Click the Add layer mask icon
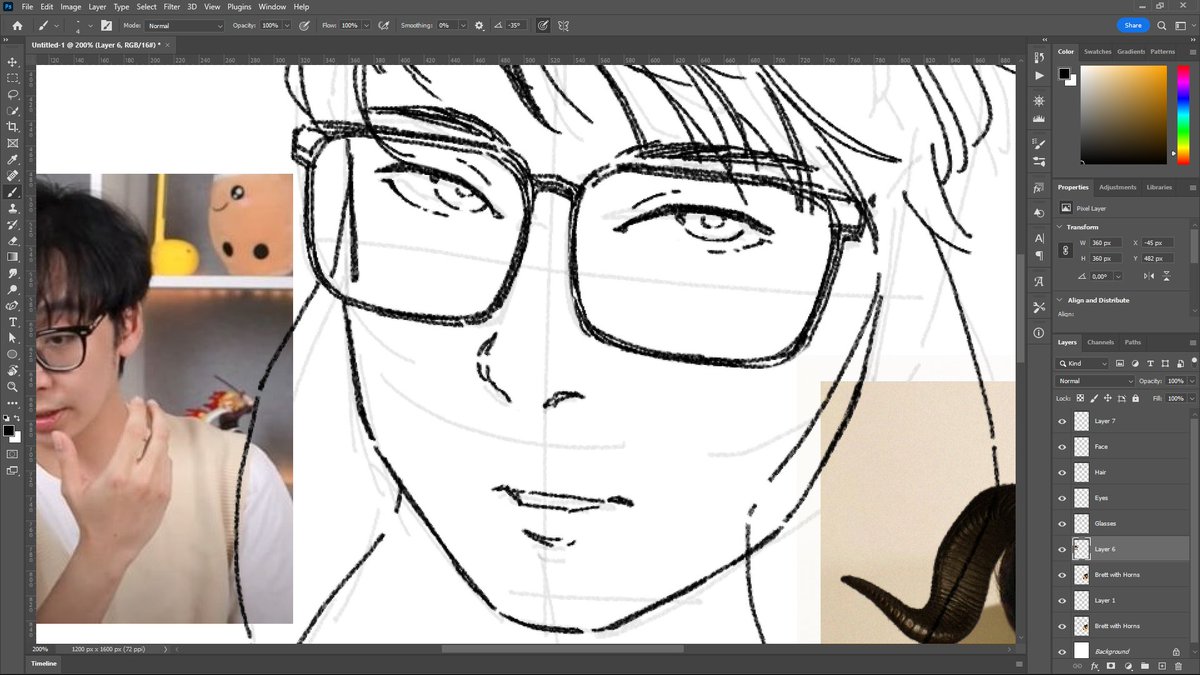 [x=1111, y=665]
